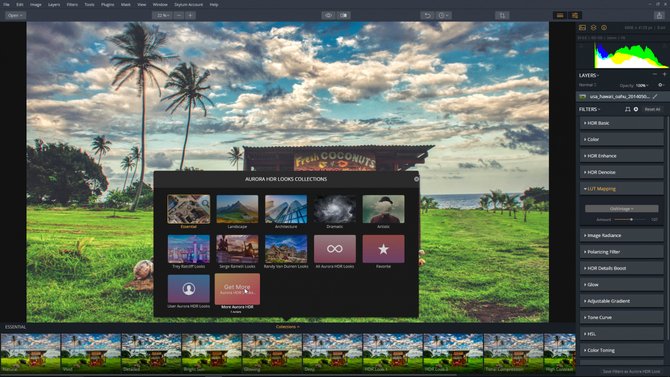Expand the HDR Denoise filter
Viewport: 670px width, 377px height.
[x=621, y=172]
